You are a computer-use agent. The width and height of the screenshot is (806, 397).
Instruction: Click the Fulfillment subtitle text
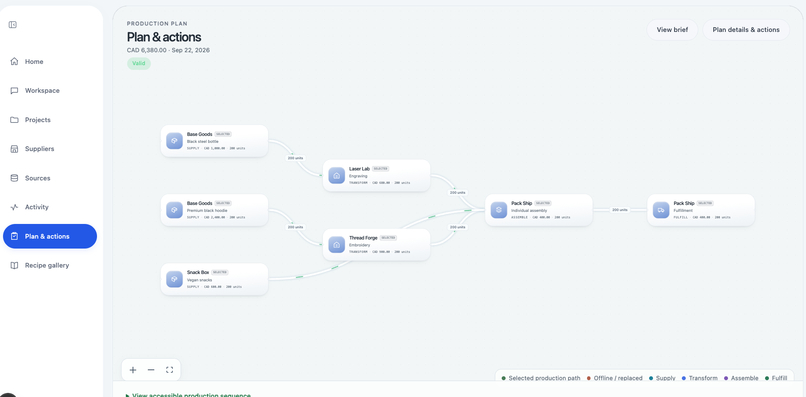[684, 210]
